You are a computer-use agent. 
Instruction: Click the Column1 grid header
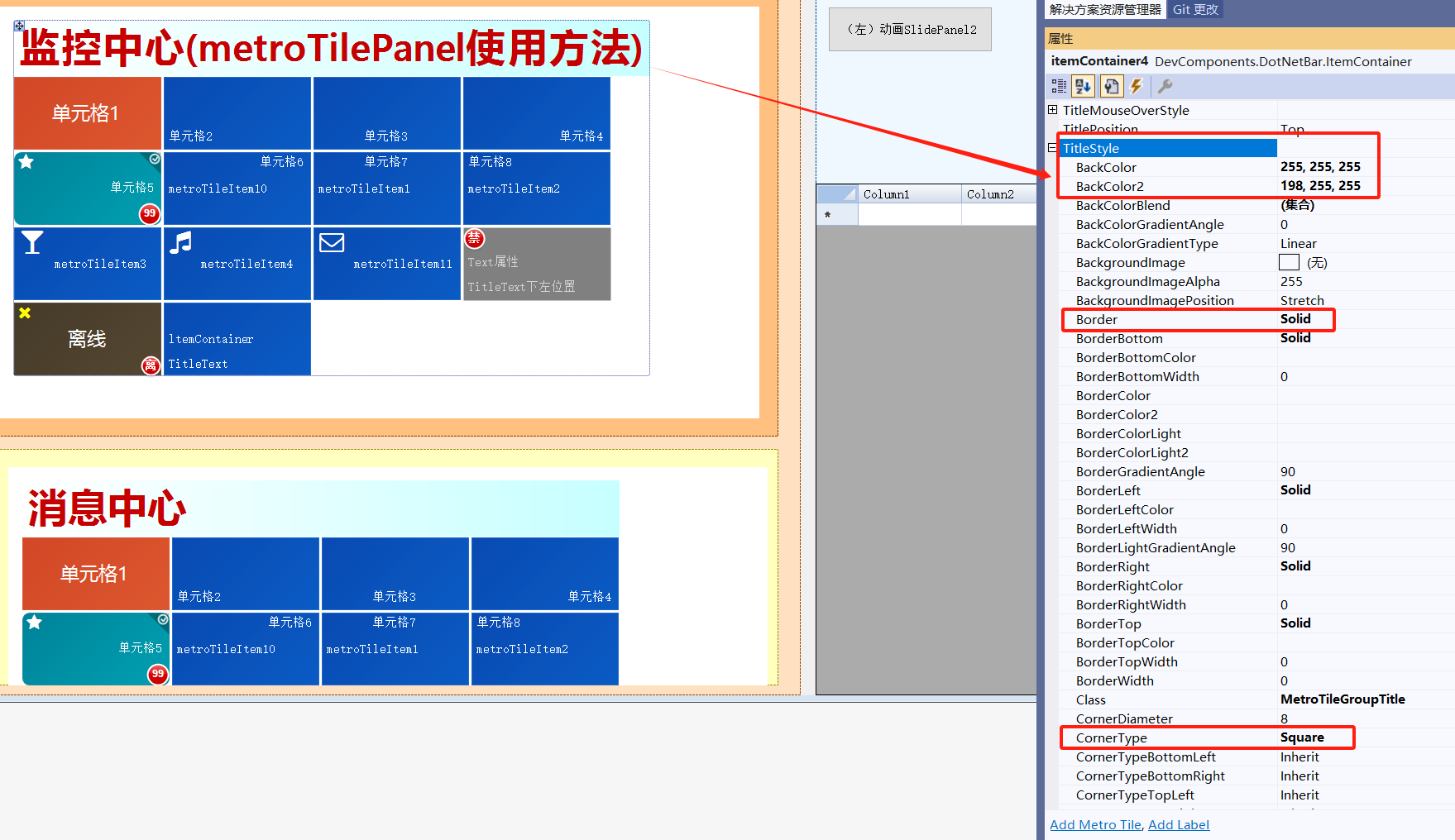point(909,194)
